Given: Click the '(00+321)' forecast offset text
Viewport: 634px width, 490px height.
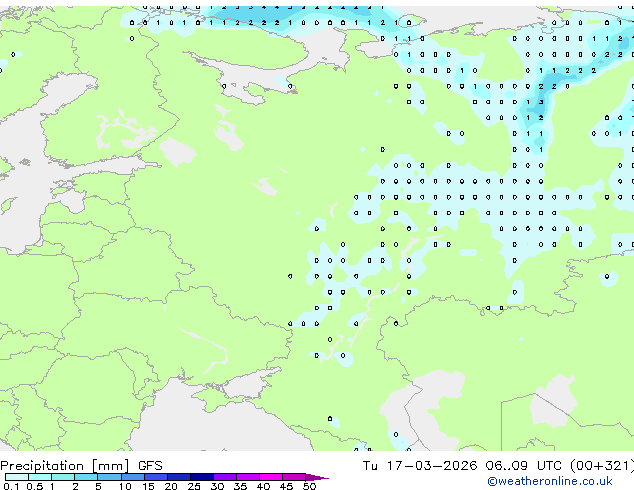Looking at the screenshot, I should [602, 465].
